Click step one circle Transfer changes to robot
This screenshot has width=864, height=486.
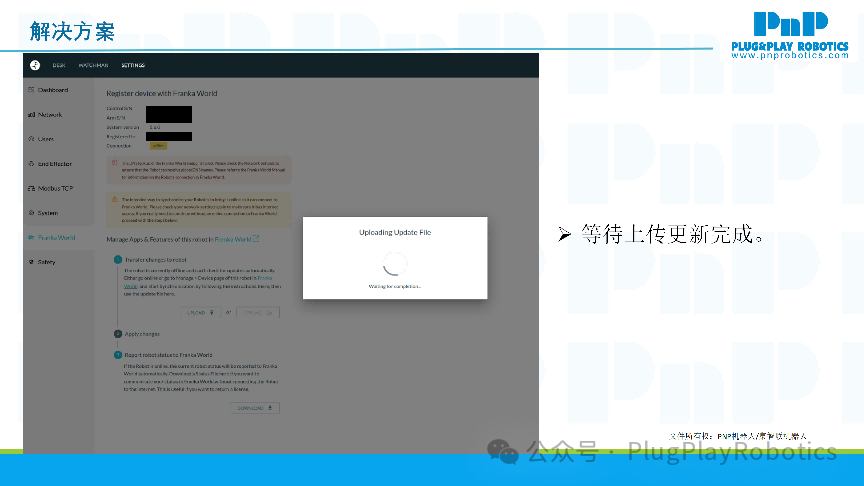117,260
